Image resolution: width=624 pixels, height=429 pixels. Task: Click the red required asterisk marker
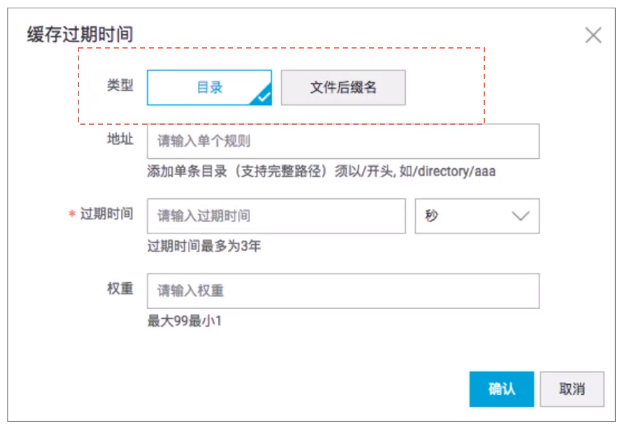pyautogui.click(x=72, y=216)
